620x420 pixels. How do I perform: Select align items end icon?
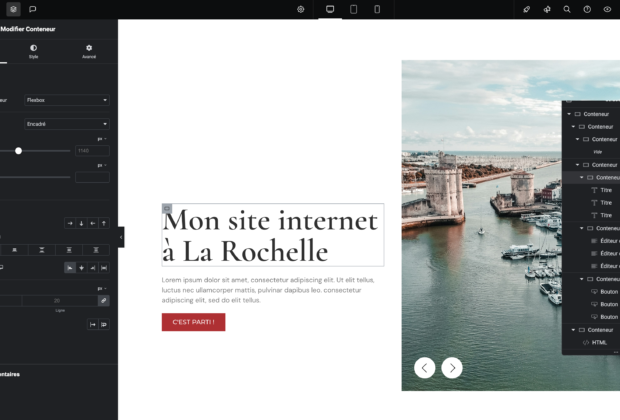93,268
